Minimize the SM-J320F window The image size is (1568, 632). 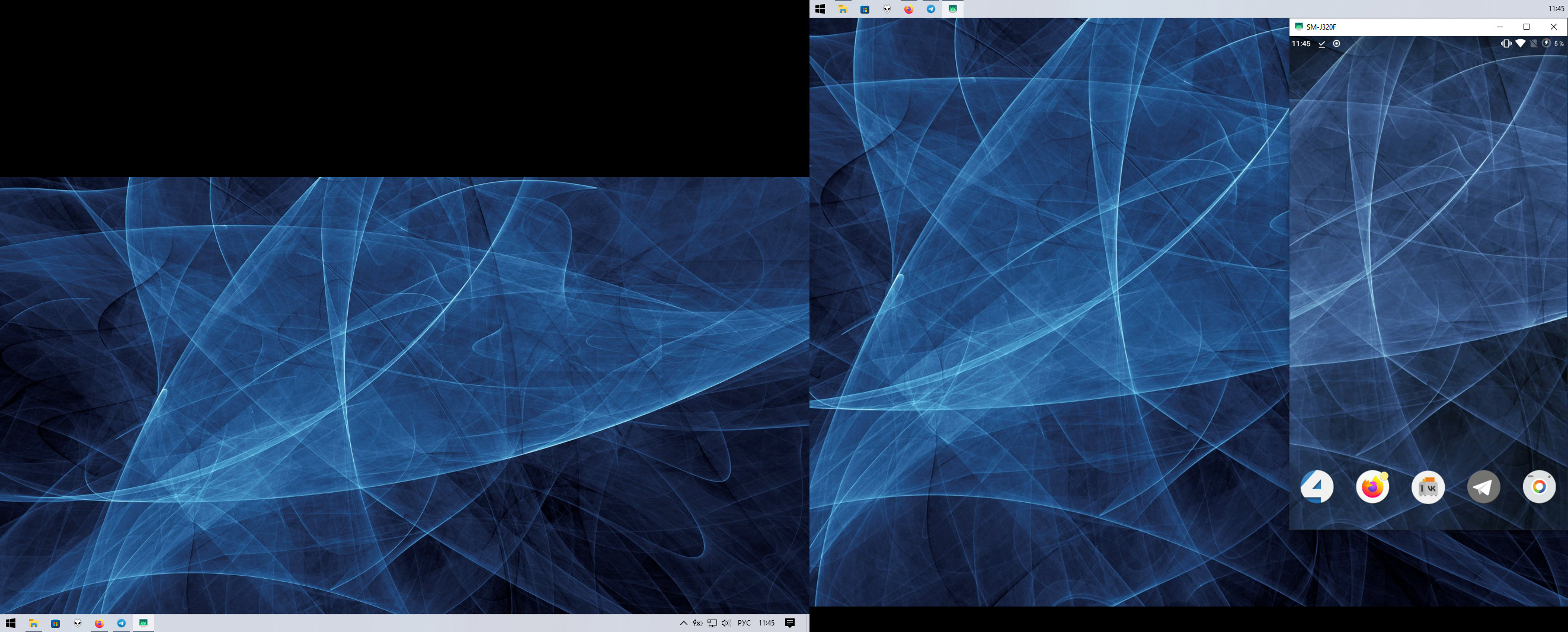[x=1500, y=27]
